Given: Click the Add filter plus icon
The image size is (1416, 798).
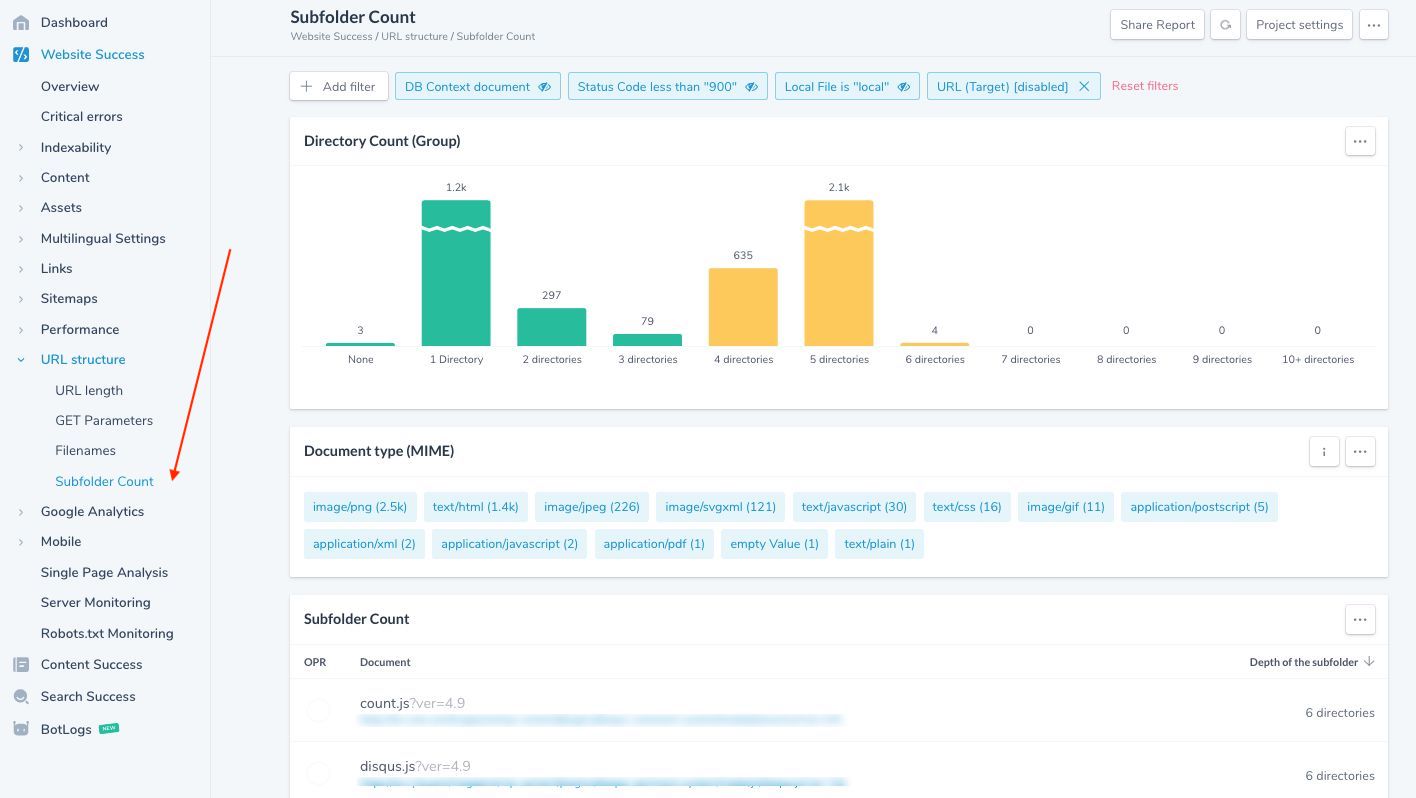Looking at the screenshot, I should [x=307, y=86].
